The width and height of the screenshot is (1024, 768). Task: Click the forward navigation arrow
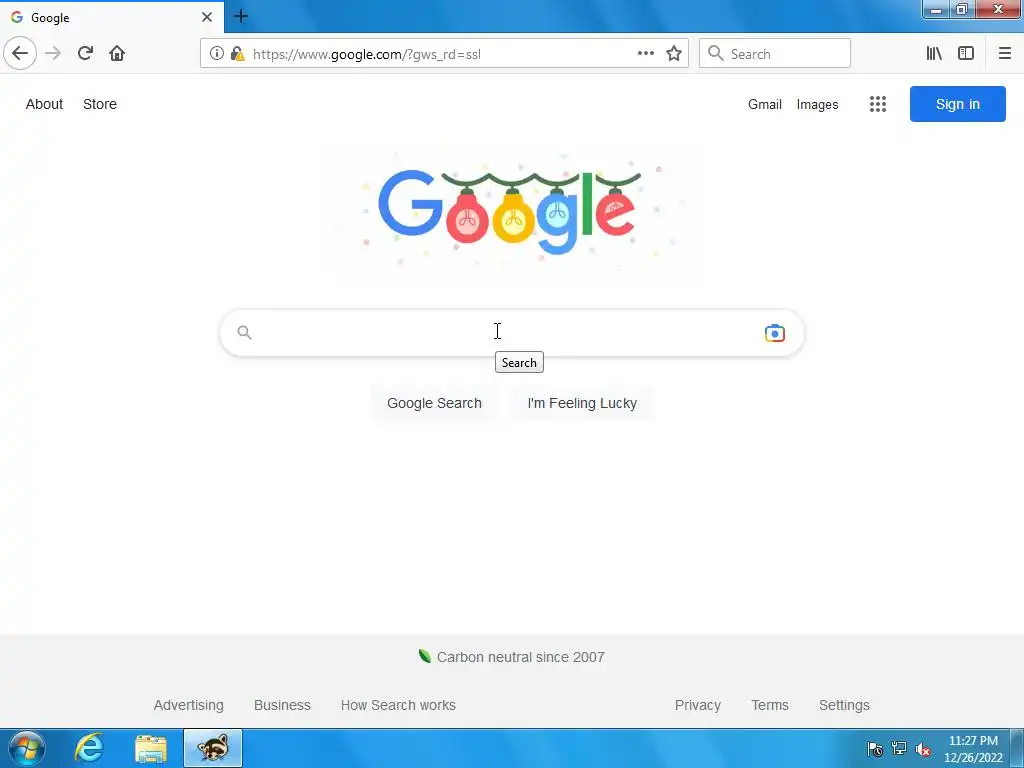[53, 54]
